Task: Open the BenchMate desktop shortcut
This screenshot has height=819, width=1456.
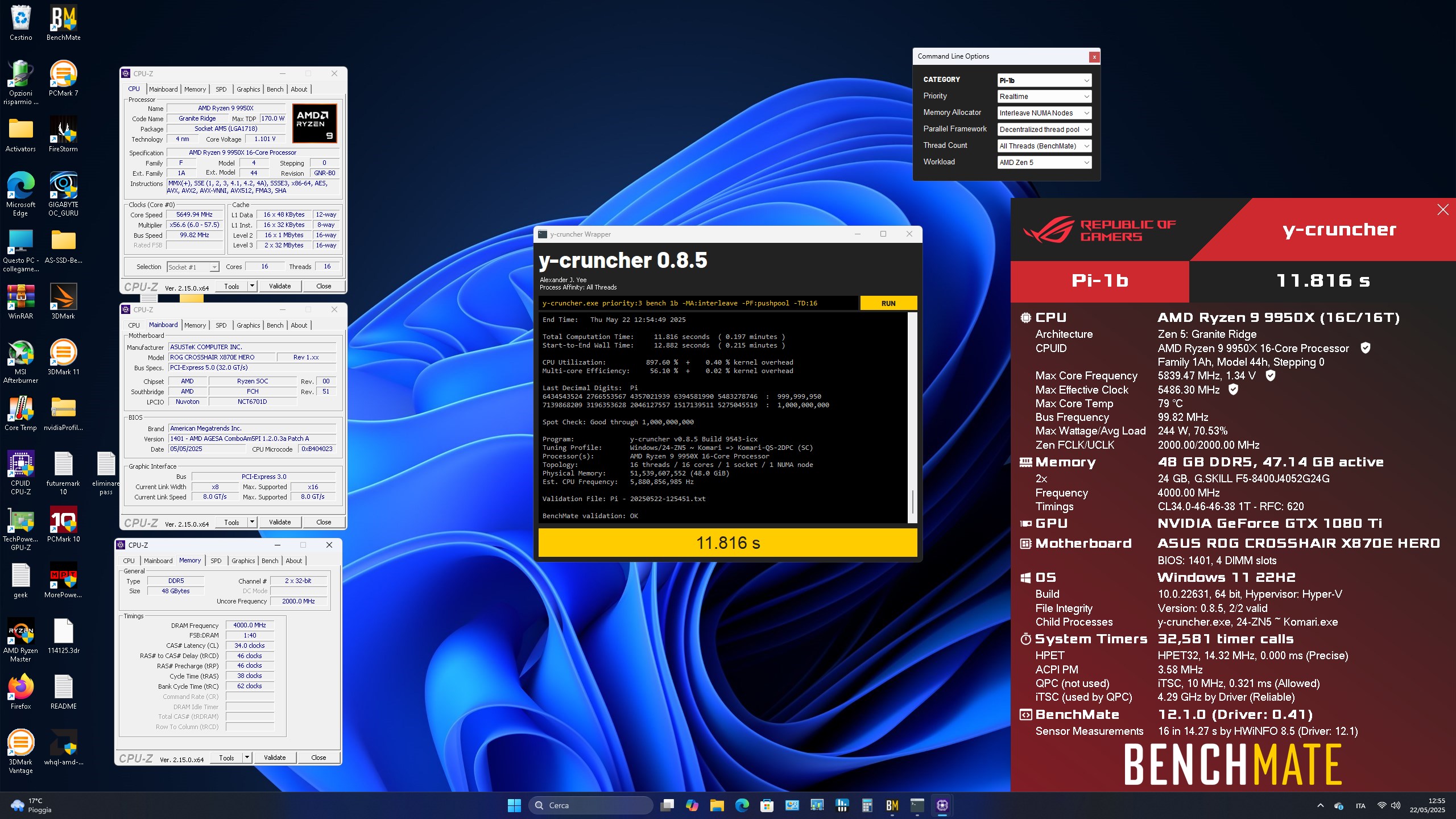Action: (63, 23)
